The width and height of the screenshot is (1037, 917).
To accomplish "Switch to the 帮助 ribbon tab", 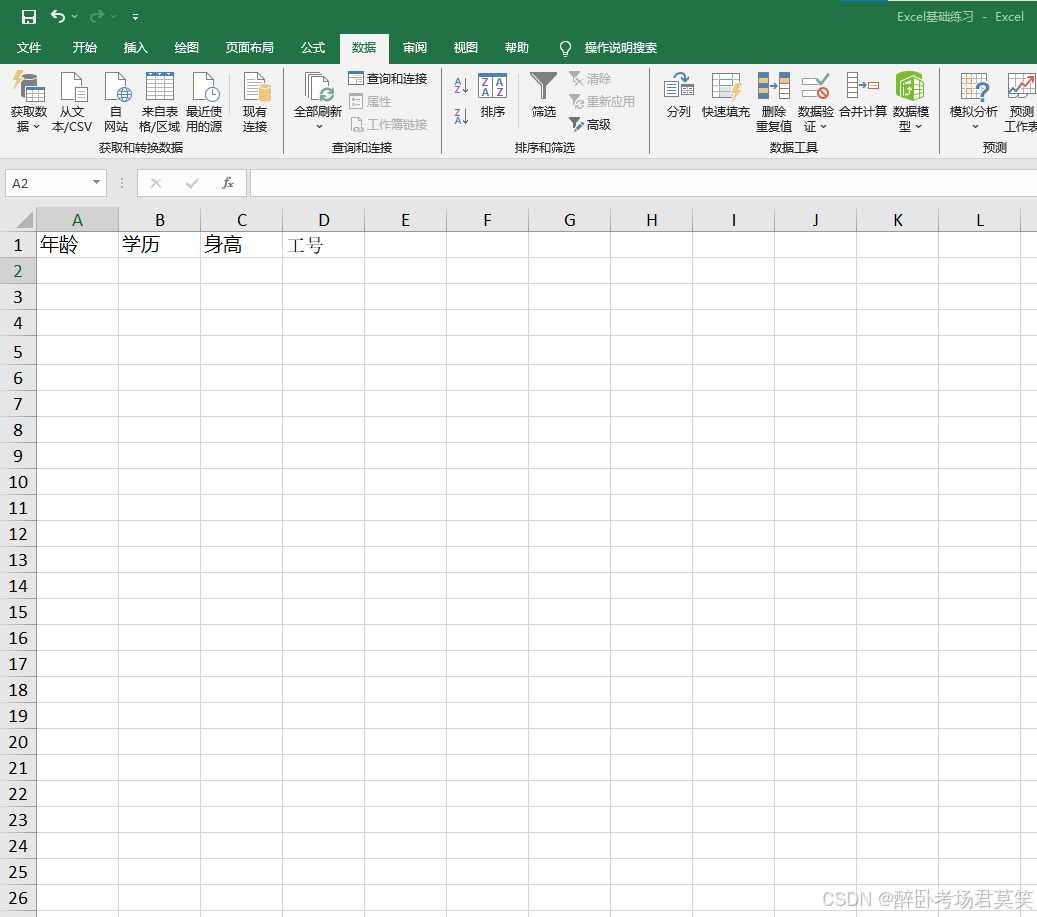I will [517, 48].
